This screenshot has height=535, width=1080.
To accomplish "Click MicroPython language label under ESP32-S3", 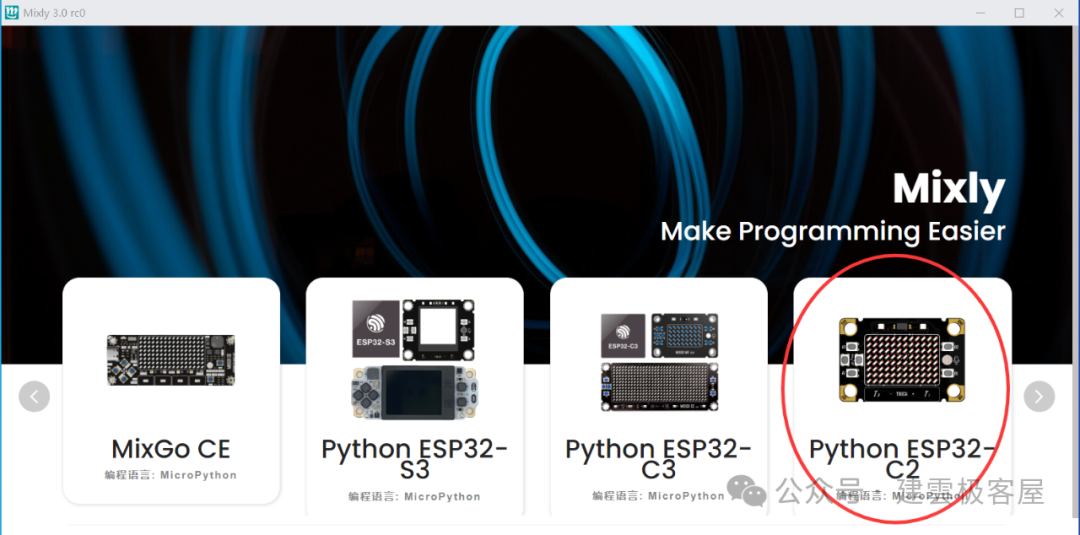I will (415, 496).
